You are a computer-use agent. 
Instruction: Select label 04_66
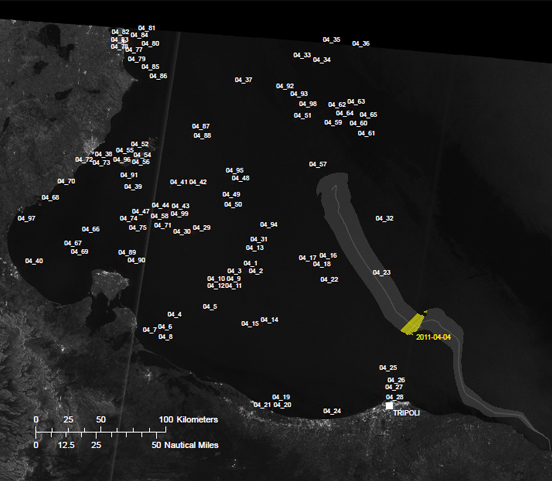point(90,229)
